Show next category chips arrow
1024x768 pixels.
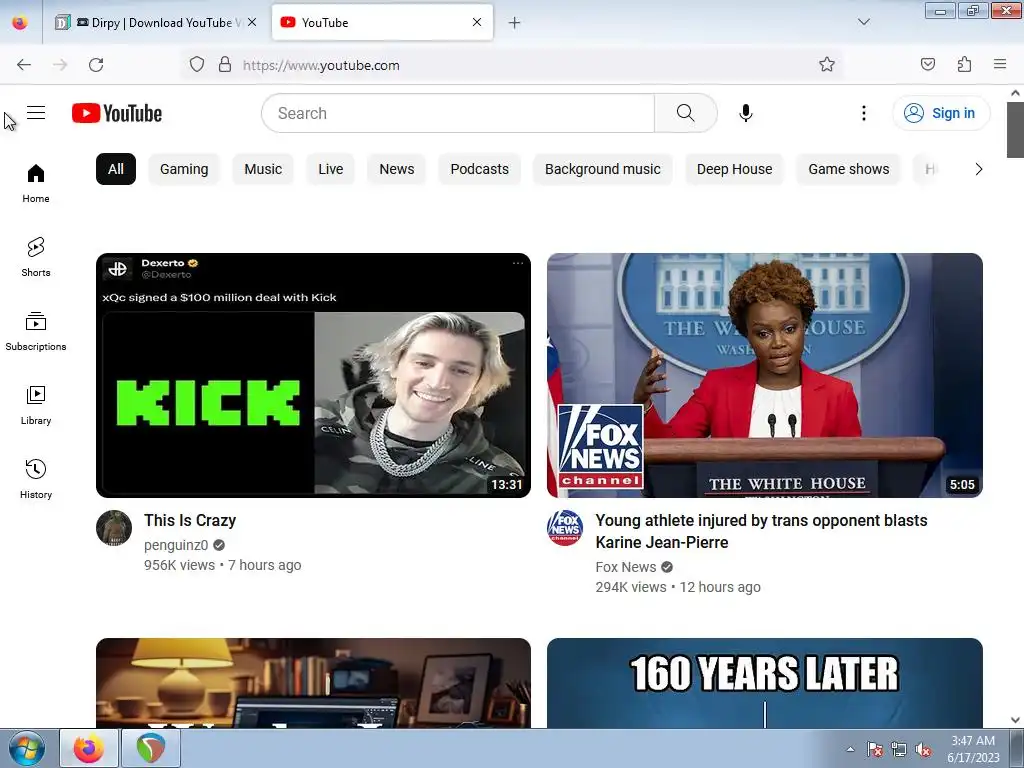pos(978,169)
